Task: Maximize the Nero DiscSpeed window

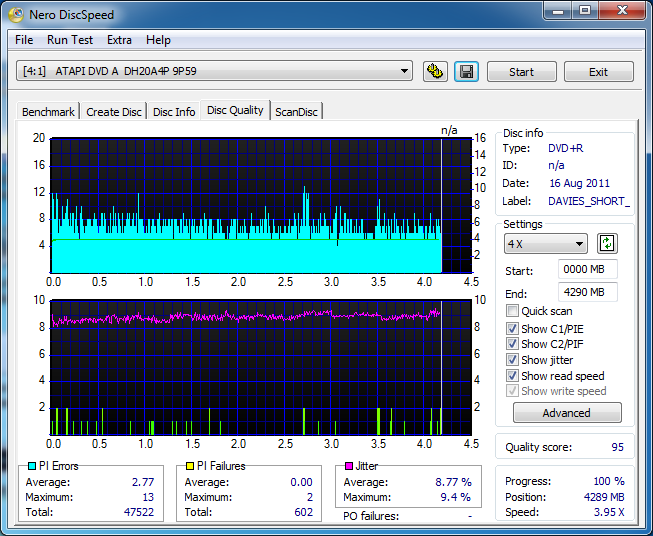Action: (x=585, y=11)
